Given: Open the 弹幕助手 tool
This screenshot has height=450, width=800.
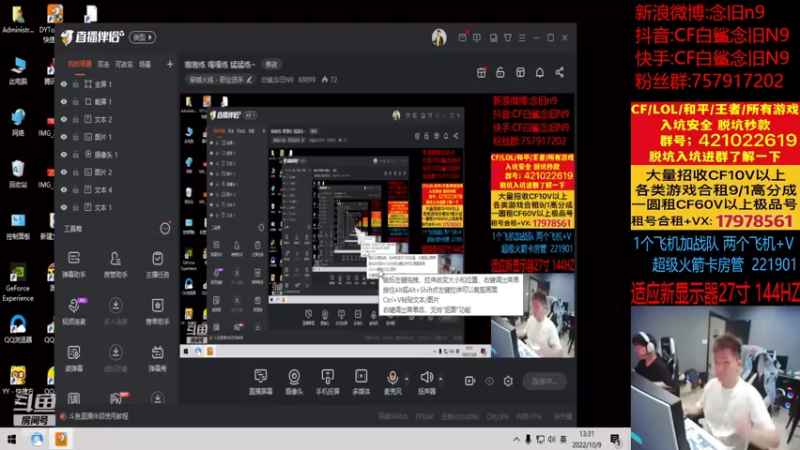Looking at the screenshot, I should (74, 264).
